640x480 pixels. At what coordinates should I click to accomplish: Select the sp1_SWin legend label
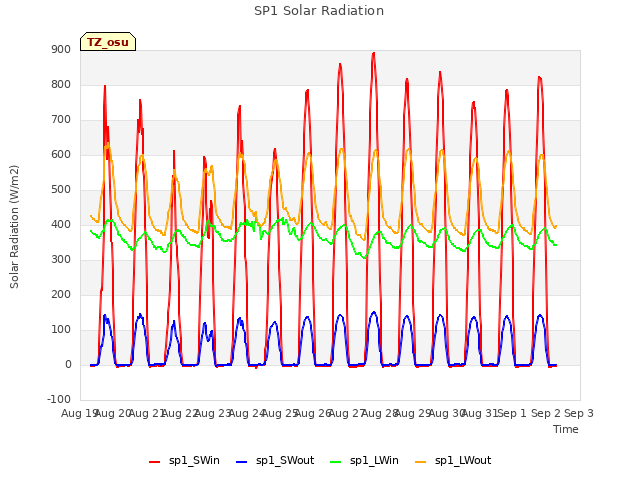[x=194, y=460]
